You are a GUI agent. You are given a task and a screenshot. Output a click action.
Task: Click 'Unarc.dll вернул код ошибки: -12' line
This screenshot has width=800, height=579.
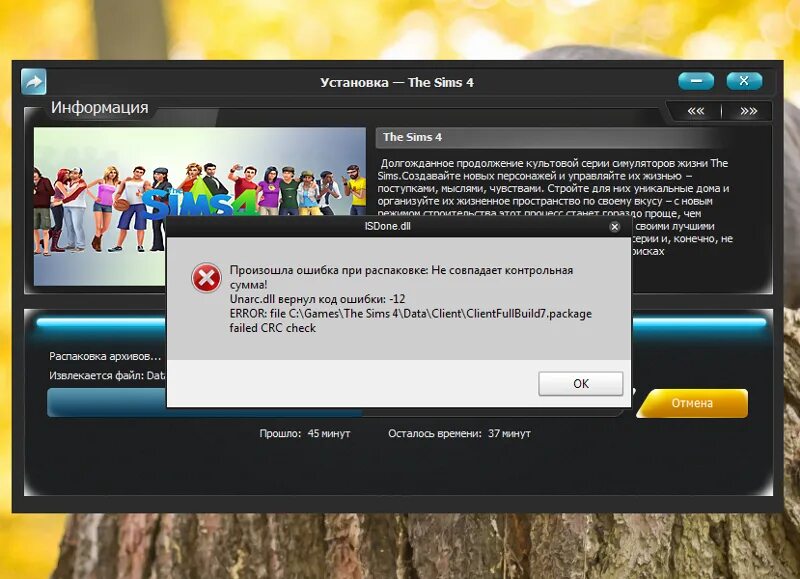click(317, 299)
